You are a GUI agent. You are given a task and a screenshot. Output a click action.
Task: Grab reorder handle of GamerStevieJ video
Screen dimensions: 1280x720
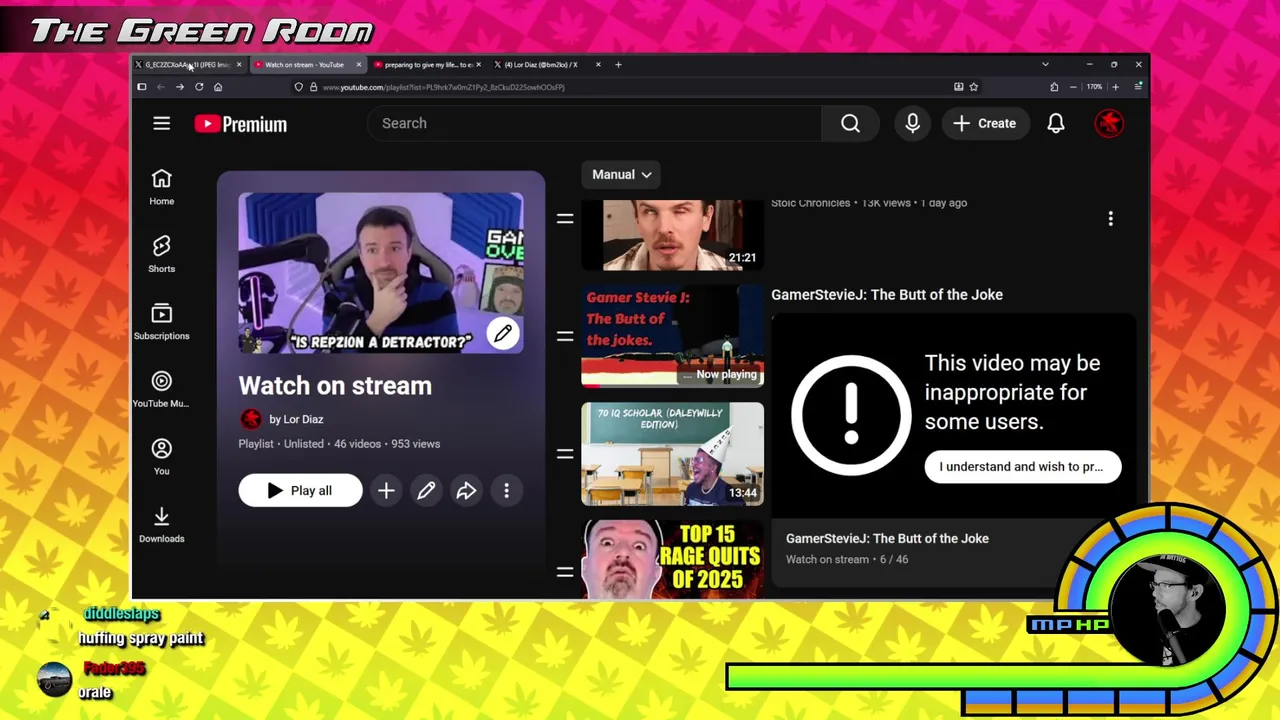pos(565,336)
